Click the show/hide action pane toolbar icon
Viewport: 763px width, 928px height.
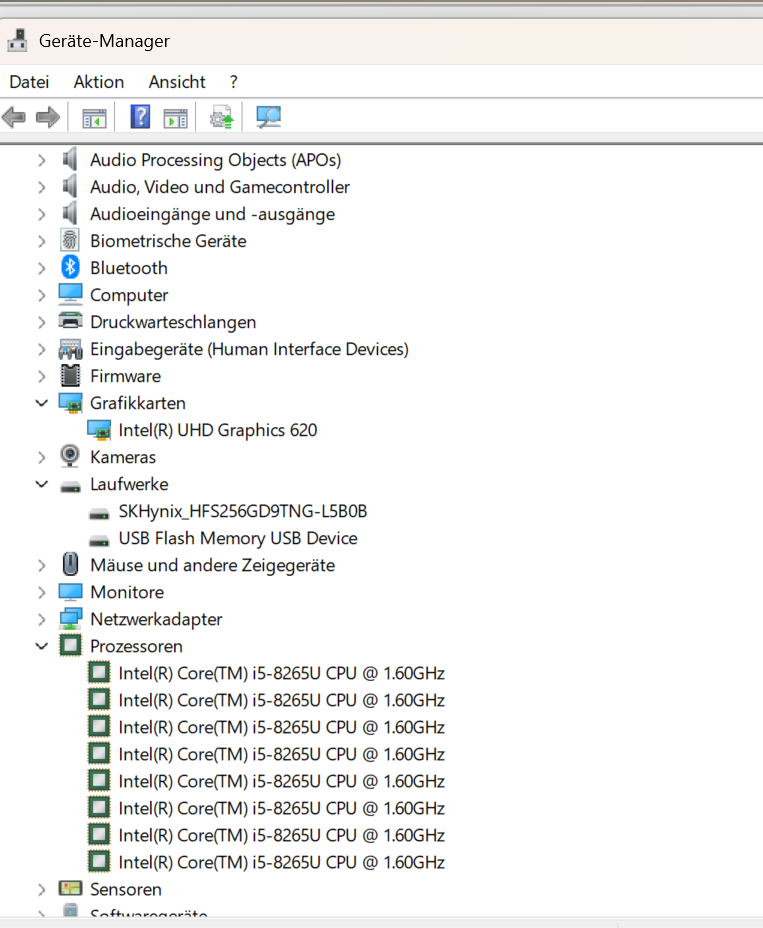point(175,118)
